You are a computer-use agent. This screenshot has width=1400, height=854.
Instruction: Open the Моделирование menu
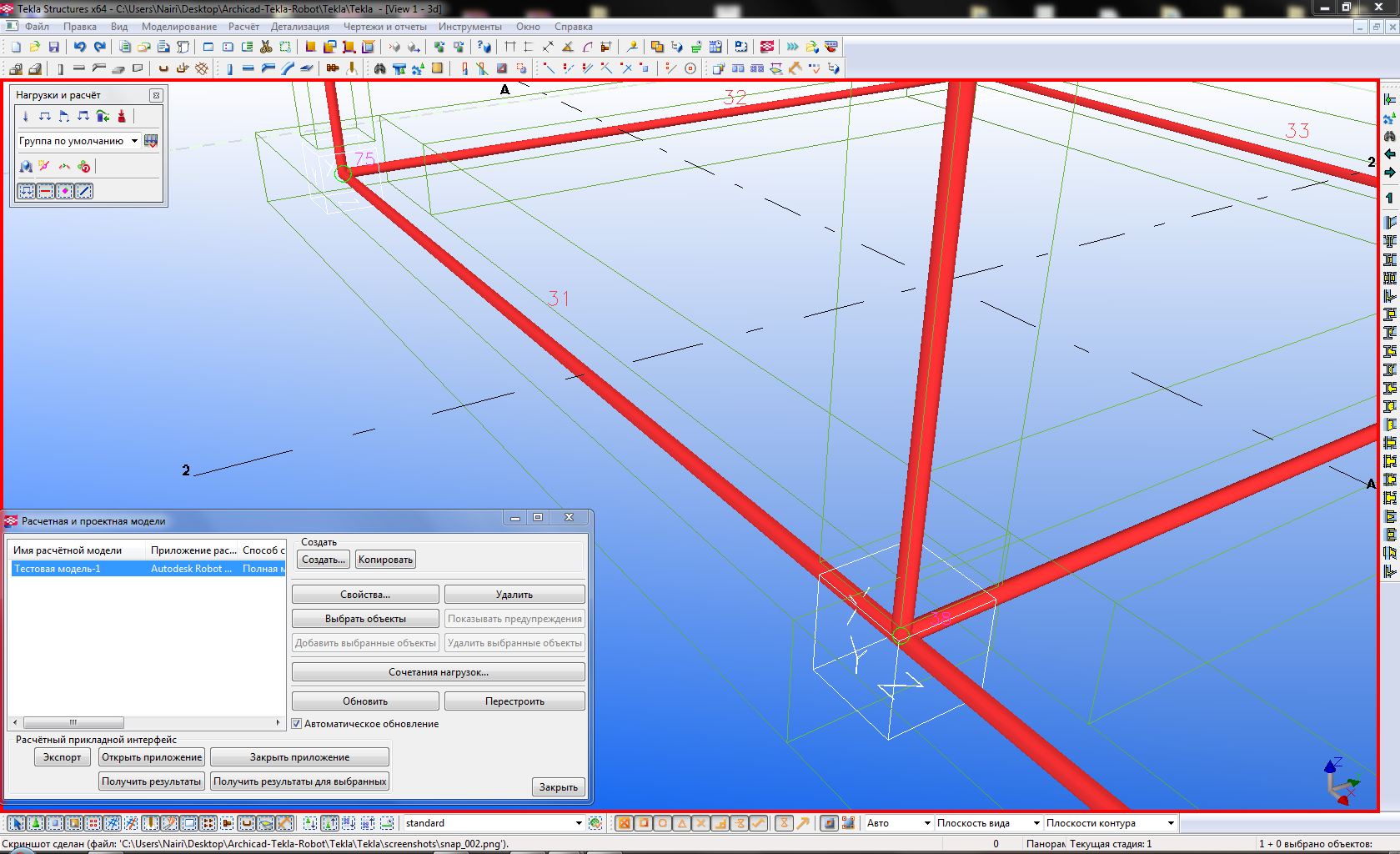coord(179,27)
